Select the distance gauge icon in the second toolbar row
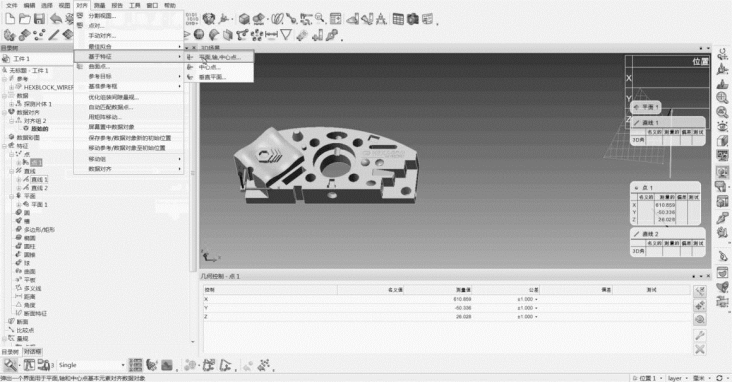Viewport: 732px width, 382px height. point(271,35)
